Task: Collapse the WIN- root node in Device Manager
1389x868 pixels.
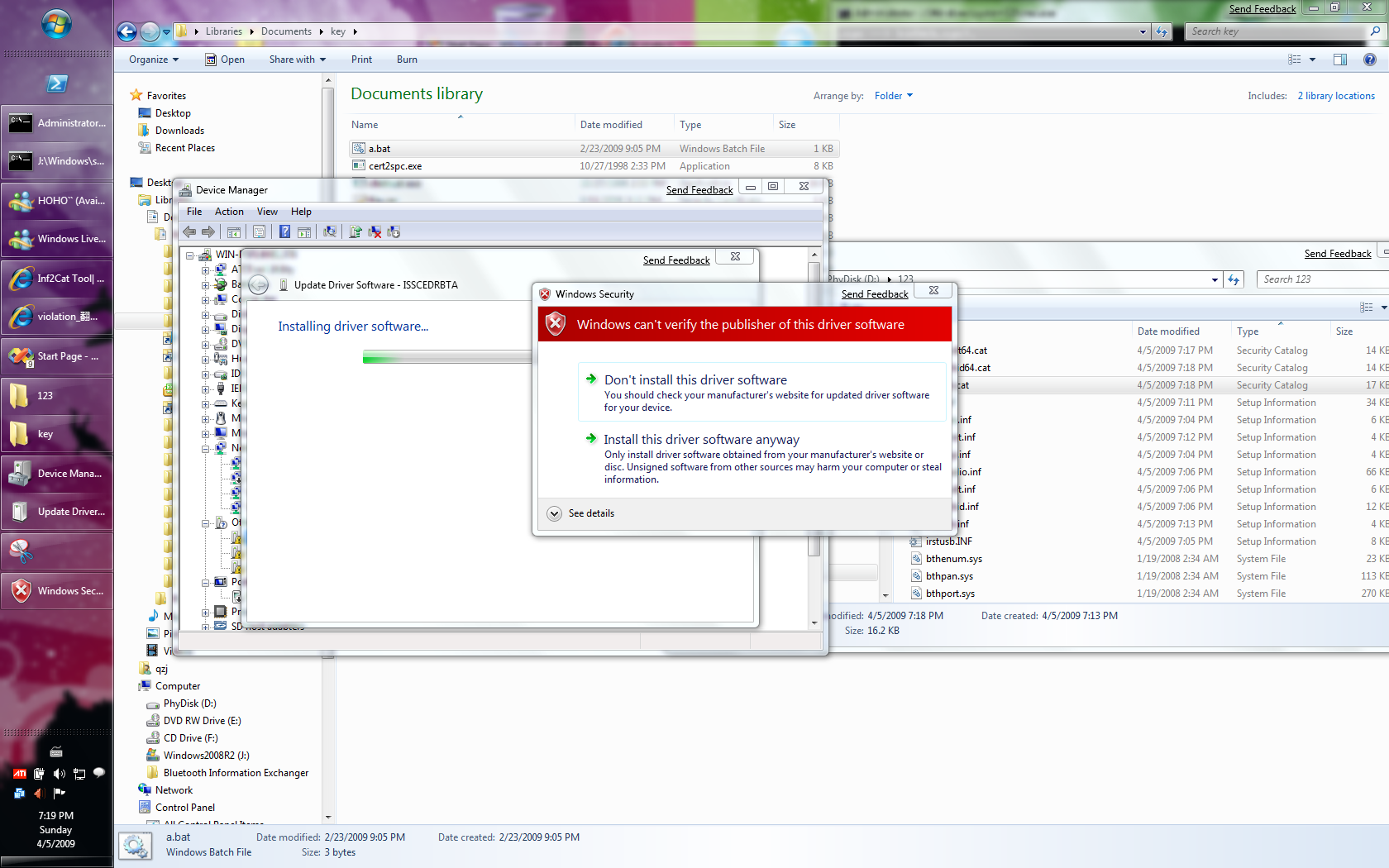Action: [x=190, y=255]
